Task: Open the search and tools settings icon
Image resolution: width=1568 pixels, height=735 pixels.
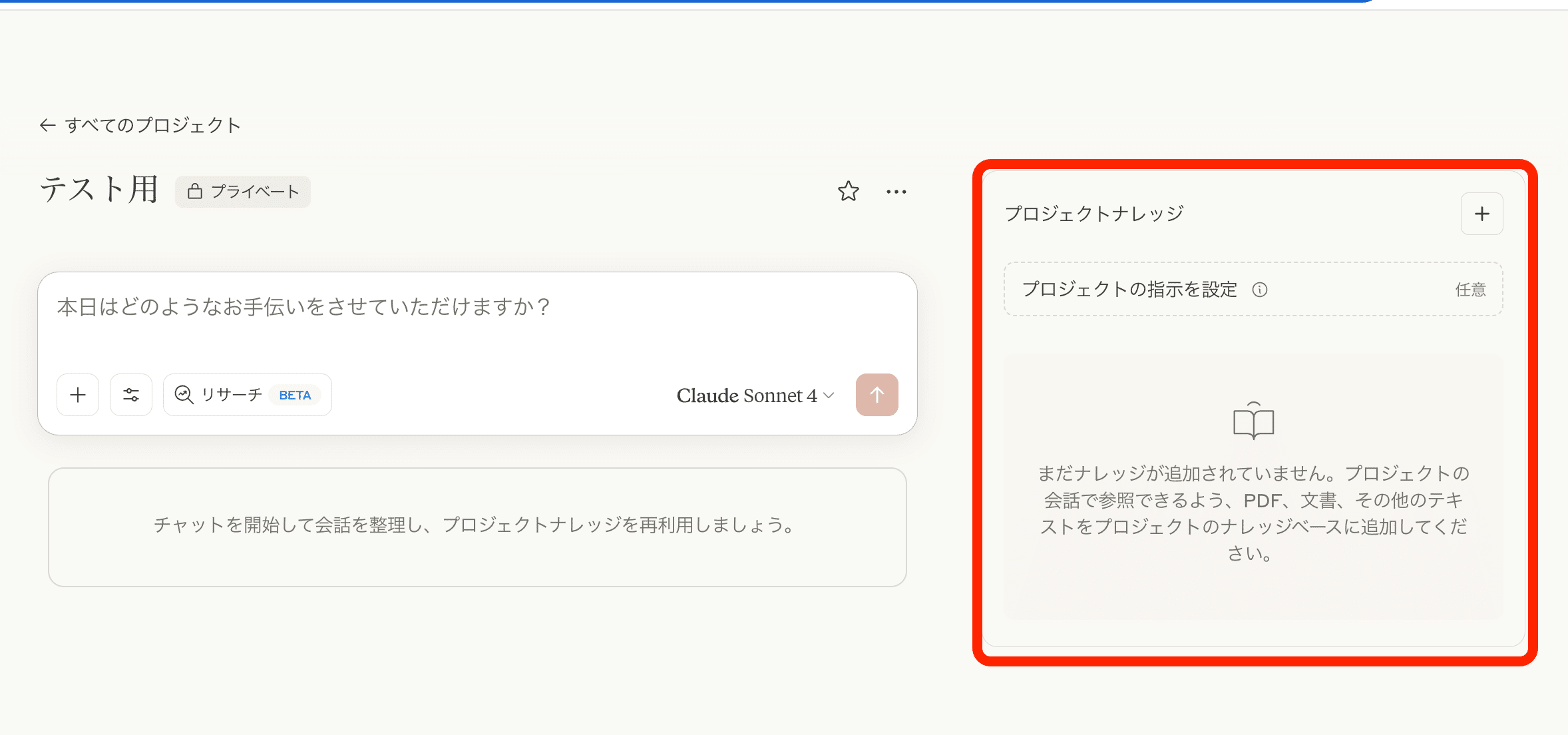Action: (x=131, y=395)
